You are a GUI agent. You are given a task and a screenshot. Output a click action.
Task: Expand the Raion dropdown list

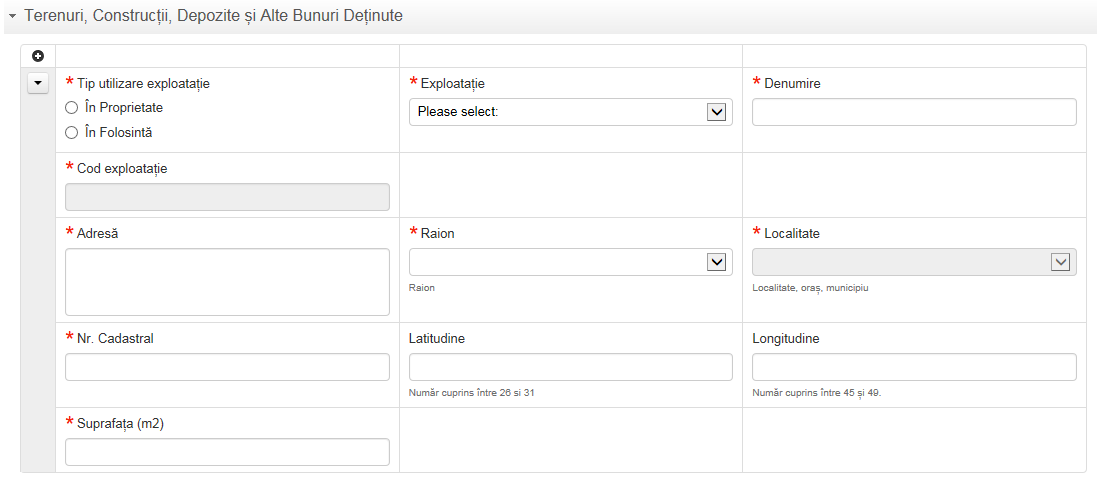[570, 262]
